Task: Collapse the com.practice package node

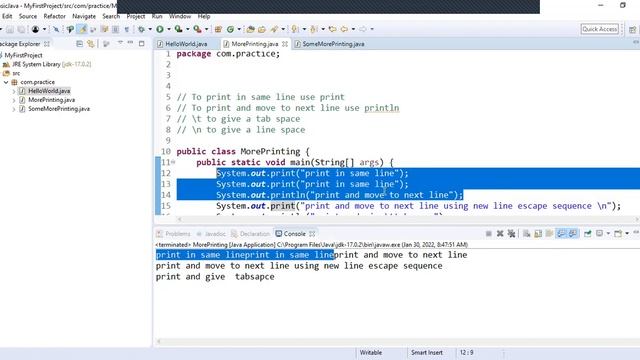Action: (6, 82)
